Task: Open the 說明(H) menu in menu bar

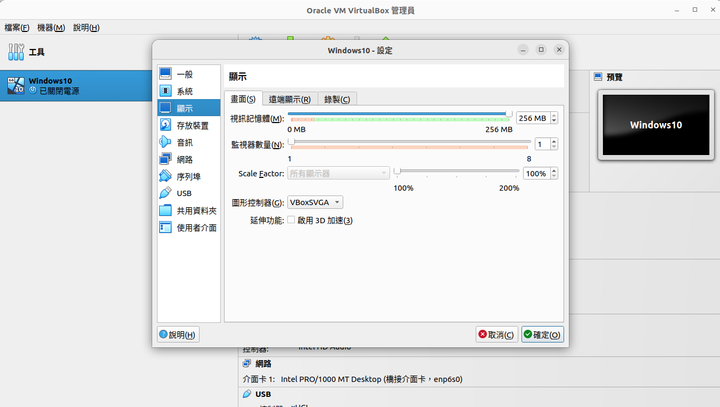Action: coord(86,28)
